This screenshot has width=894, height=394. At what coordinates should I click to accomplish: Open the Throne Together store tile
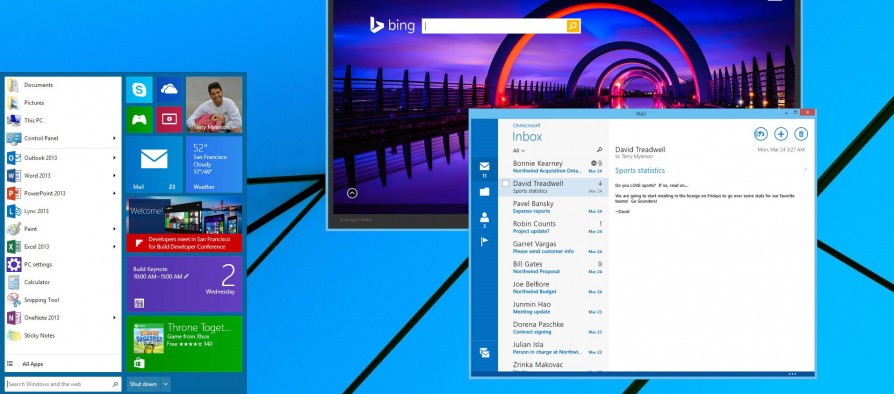tap(184, 344)
